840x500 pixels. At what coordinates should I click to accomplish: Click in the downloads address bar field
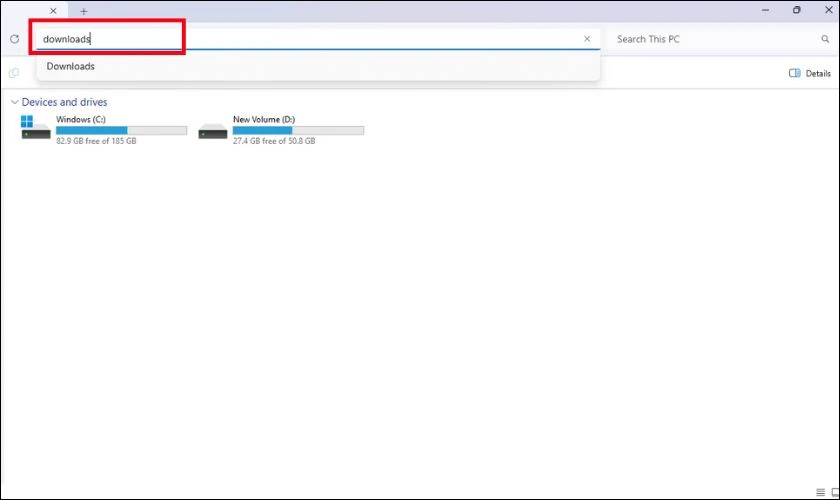(311, 39)
